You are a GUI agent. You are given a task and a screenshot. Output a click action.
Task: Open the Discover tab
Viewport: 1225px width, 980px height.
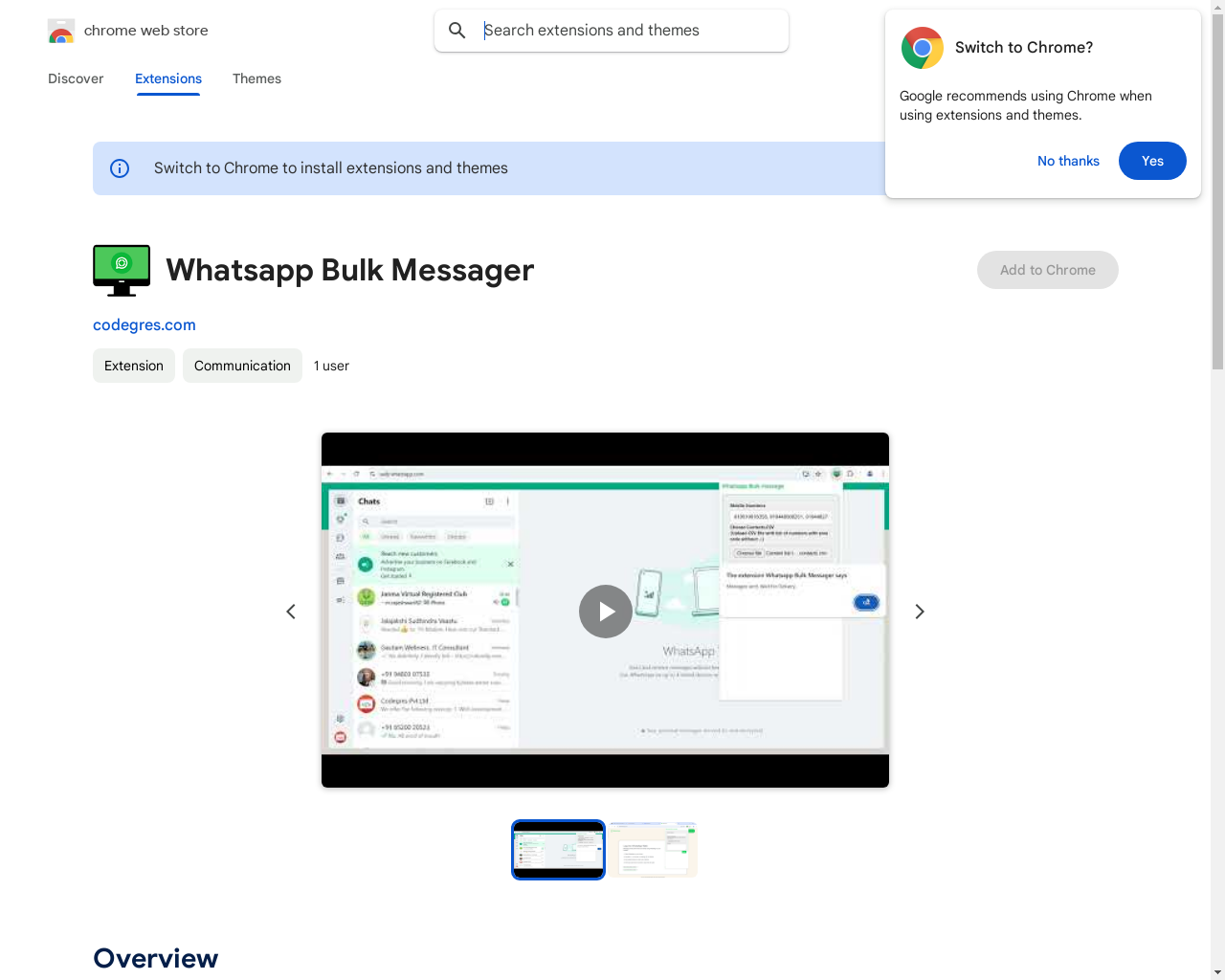[x=76, y=78]
